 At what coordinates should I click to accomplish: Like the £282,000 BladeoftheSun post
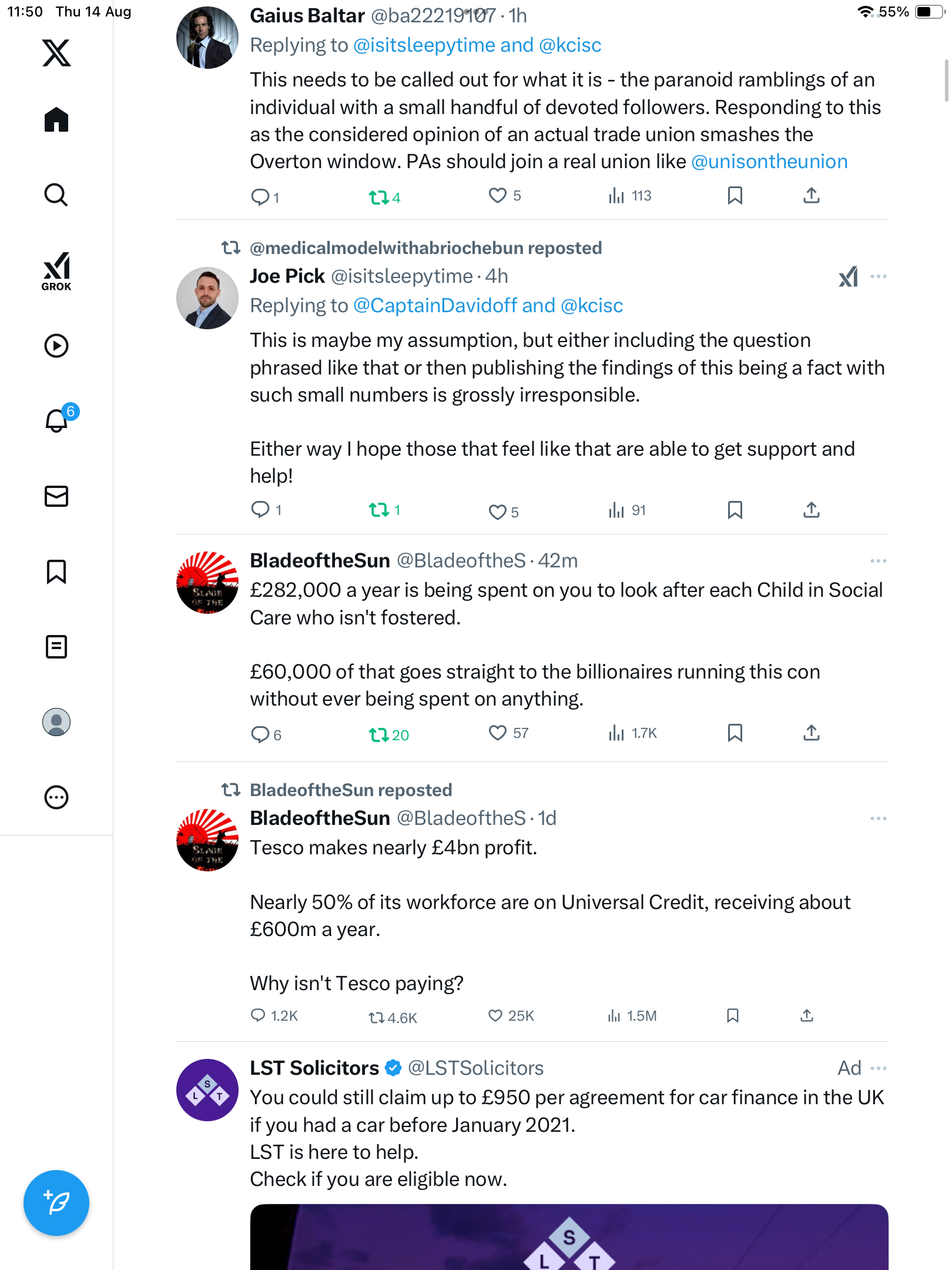click(498, 733)
